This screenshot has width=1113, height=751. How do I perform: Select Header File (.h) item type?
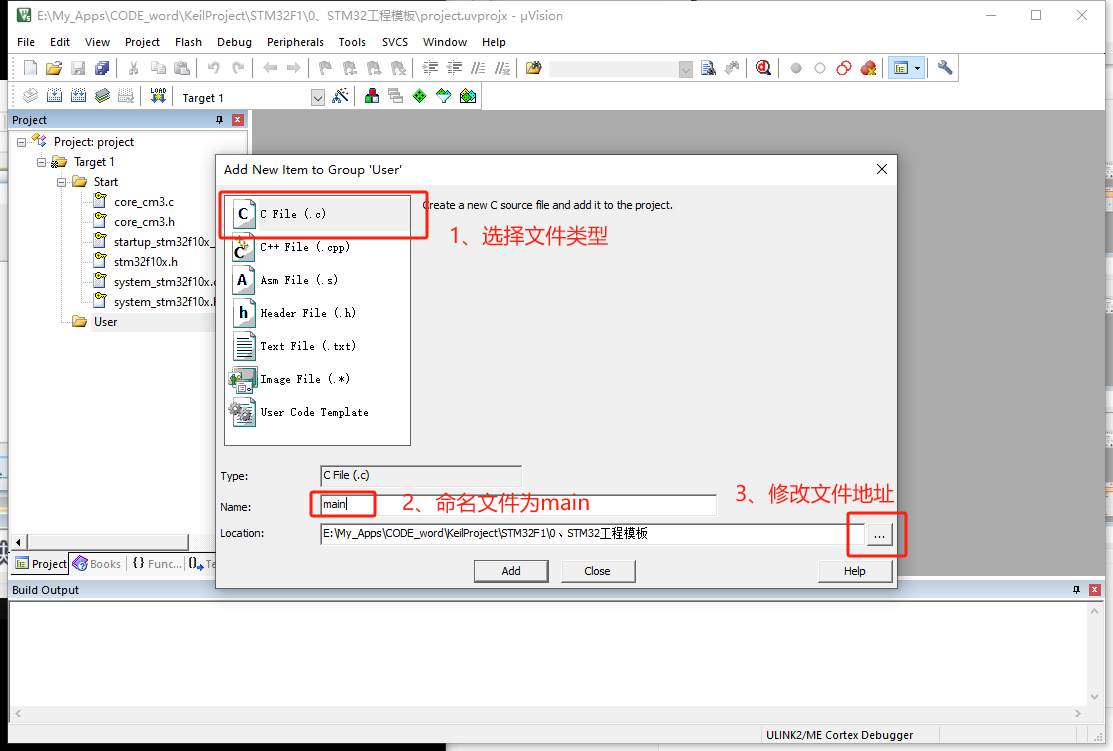[x=317, y=313]
